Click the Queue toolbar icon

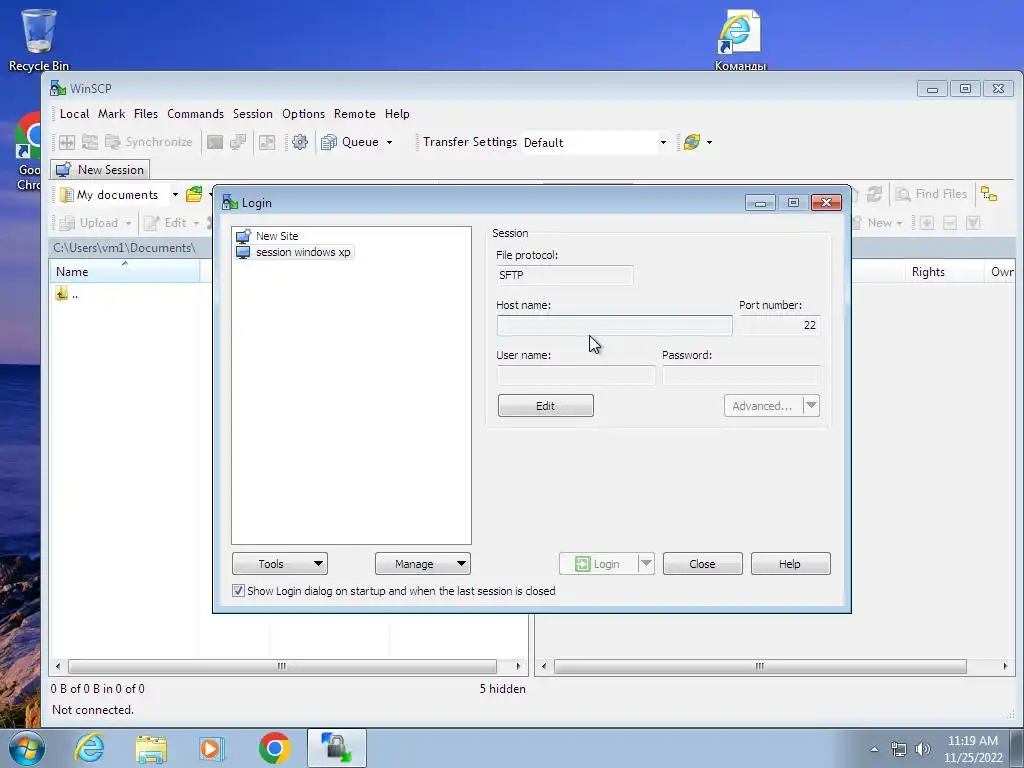329,142
